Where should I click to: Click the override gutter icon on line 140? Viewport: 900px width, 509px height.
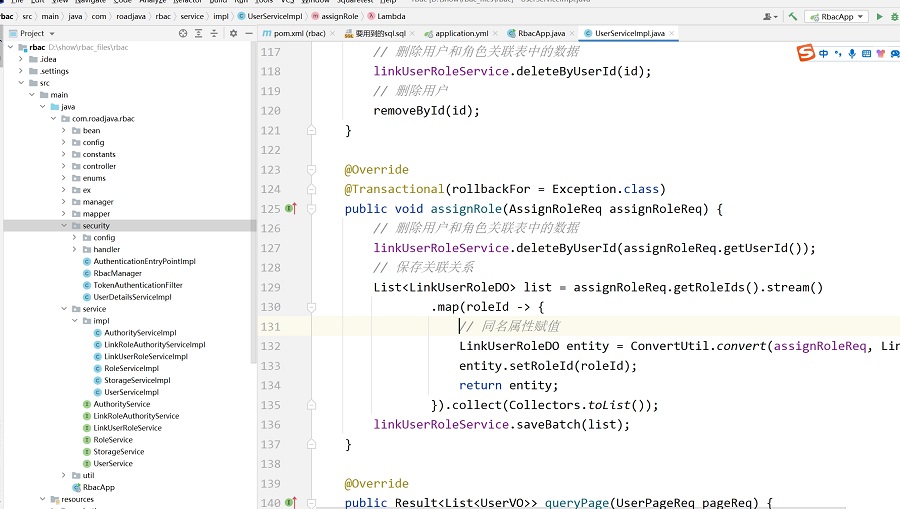tap(291, 502)
